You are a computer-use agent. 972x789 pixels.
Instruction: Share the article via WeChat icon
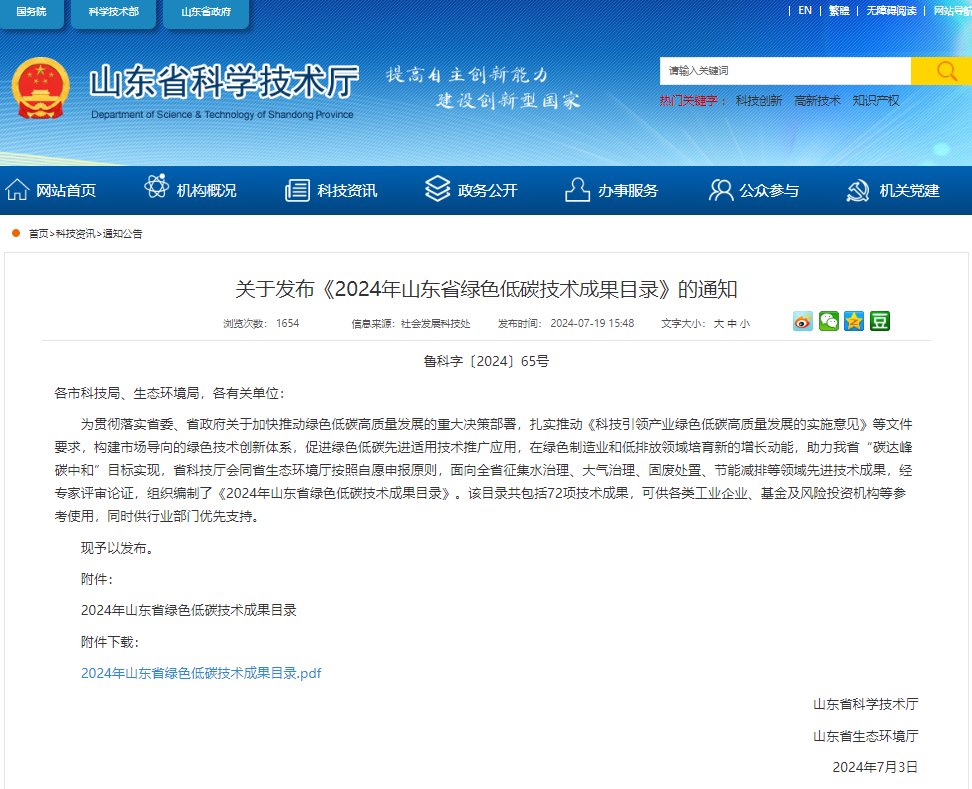click(828, 321)
